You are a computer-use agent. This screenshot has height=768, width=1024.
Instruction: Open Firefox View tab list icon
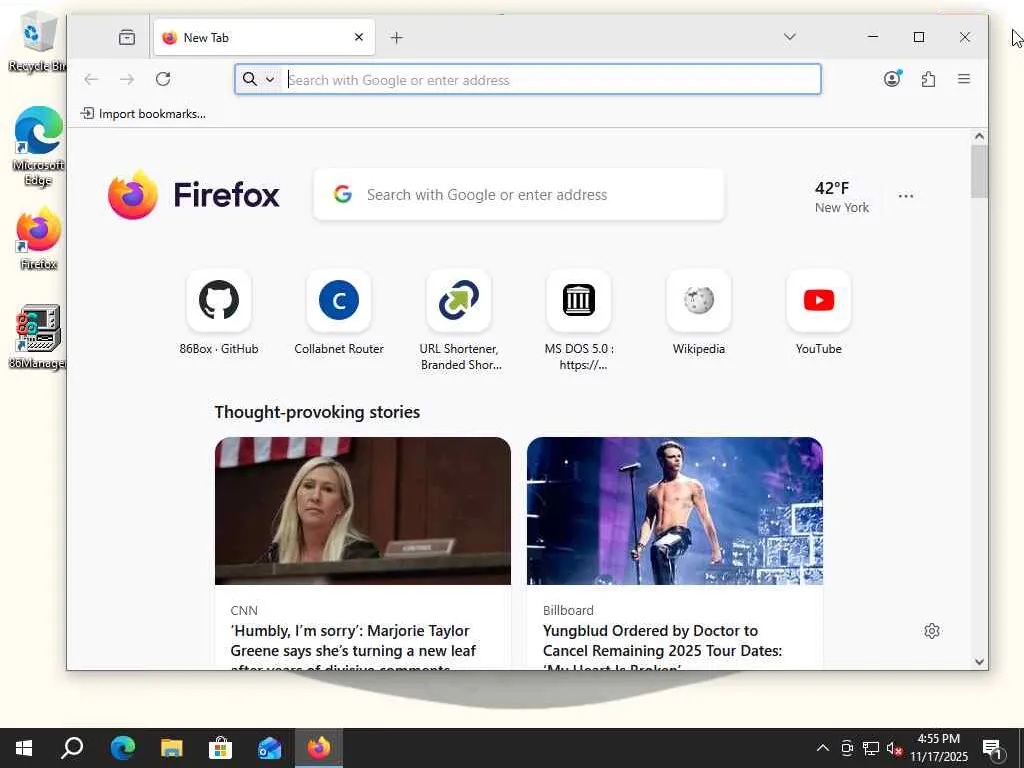(x=127, y=37)
